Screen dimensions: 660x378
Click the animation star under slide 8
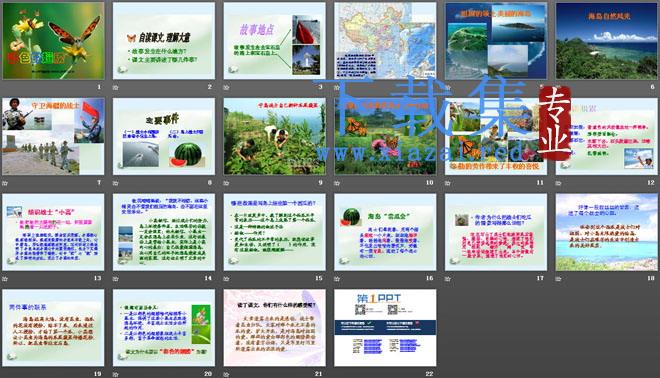click(x=116, y=183)
